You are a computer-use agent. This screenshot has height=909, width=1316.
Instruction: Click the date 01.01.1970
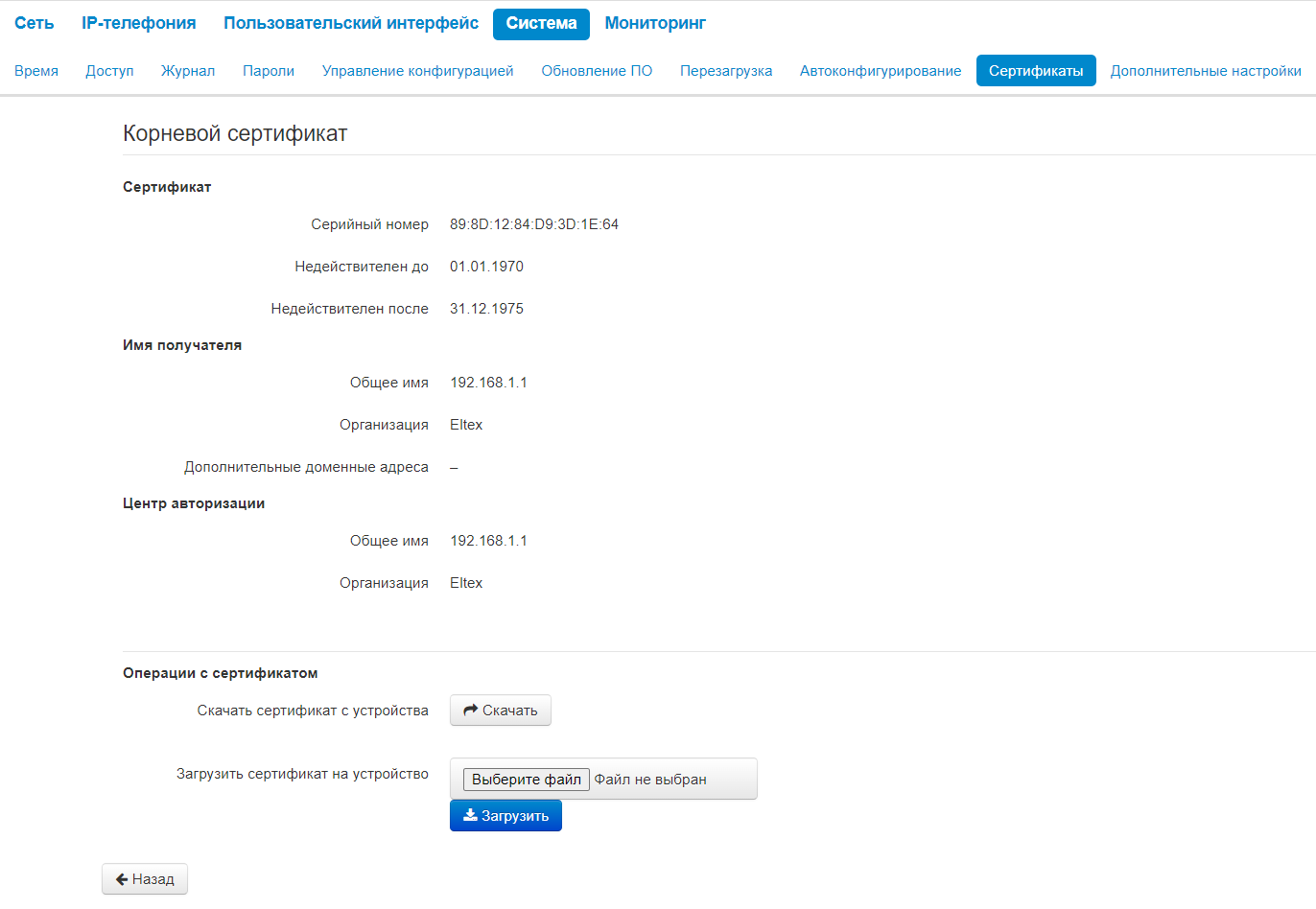(486, 267)
